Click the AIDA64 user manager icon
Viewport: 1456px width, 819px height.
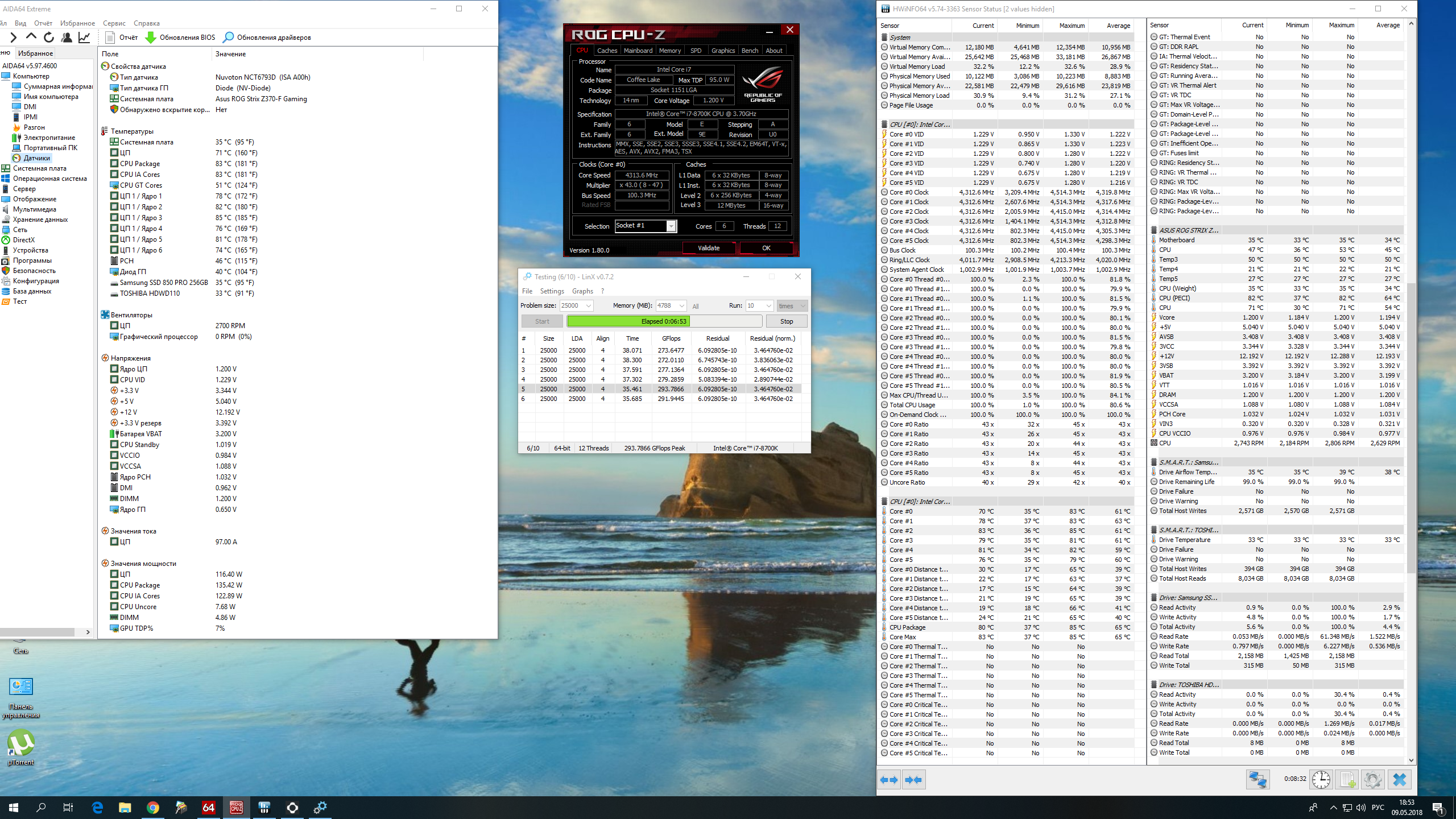(67, 38)
